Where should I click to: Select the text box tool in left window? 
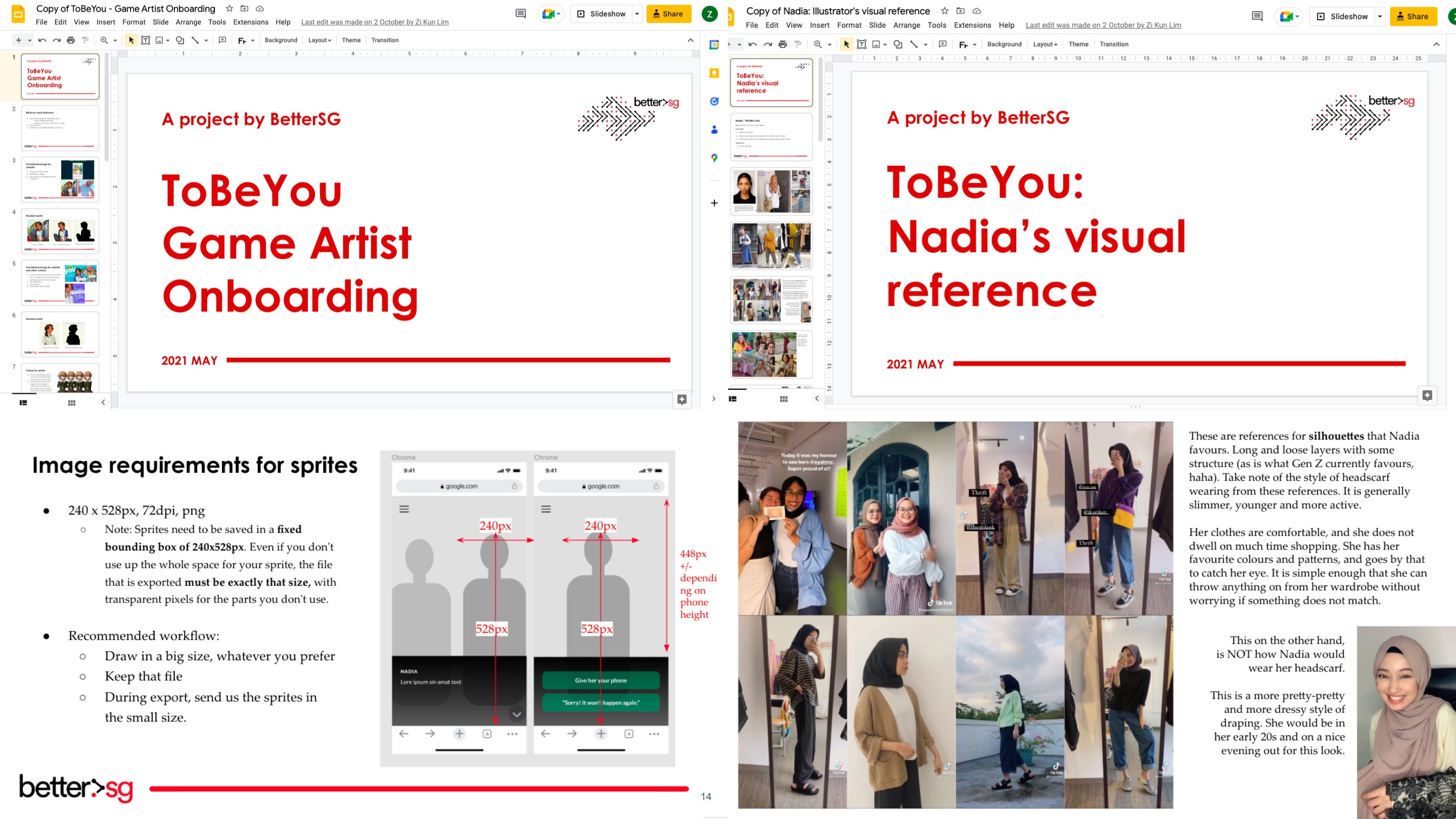(145, 40)
